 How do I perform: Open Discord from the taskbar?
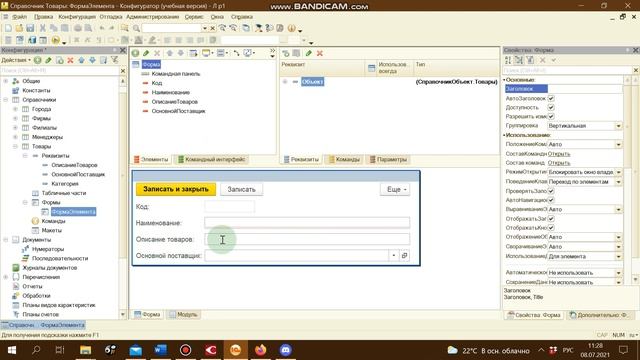coord(286,350)
